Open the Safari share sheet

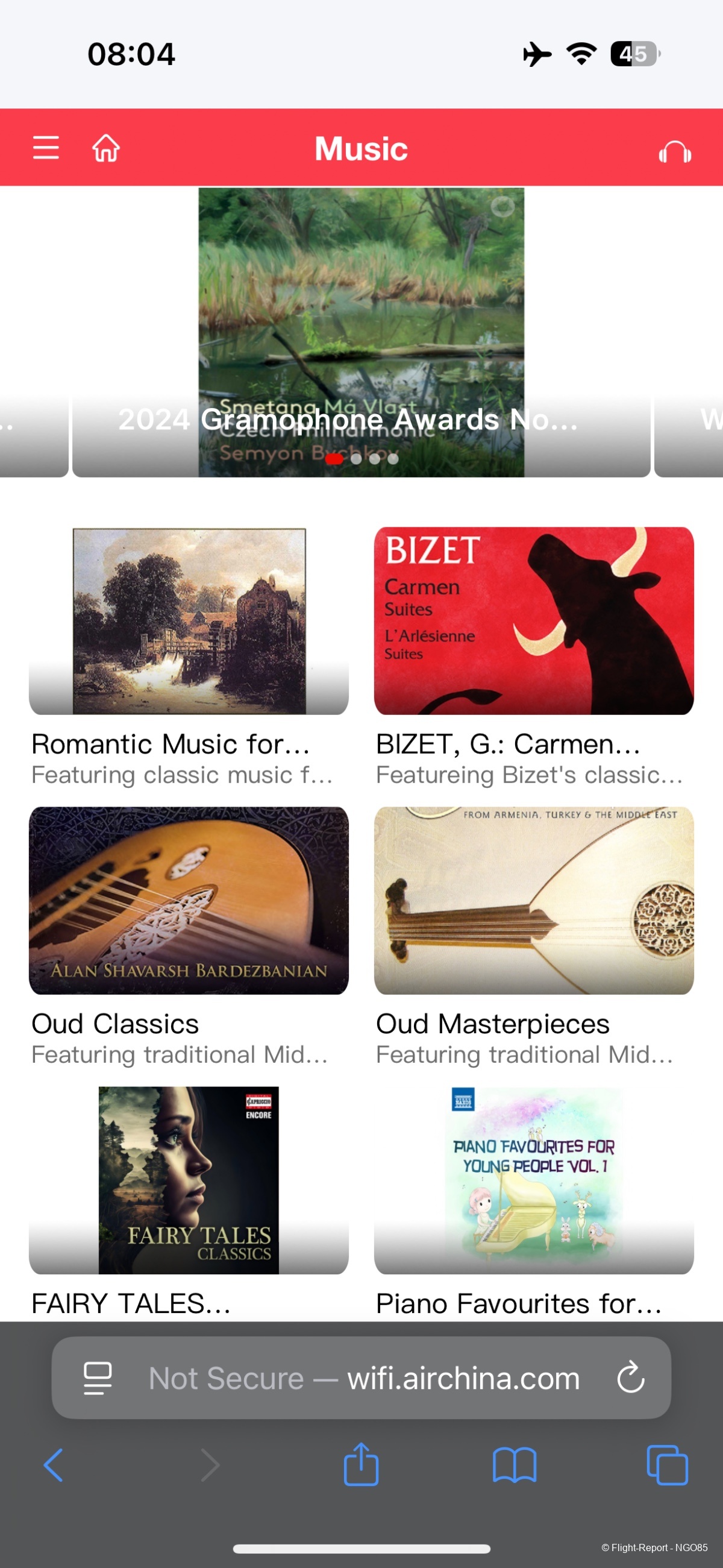(361, 1465)
